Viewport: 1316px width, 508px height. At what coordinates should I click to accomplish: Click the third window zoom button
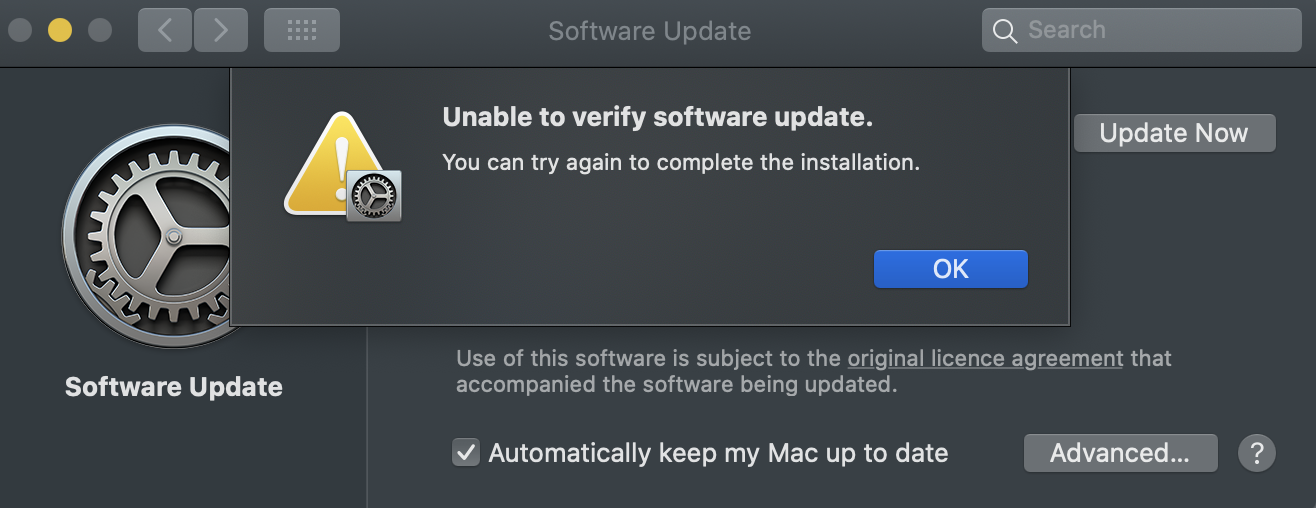(100, 31)
